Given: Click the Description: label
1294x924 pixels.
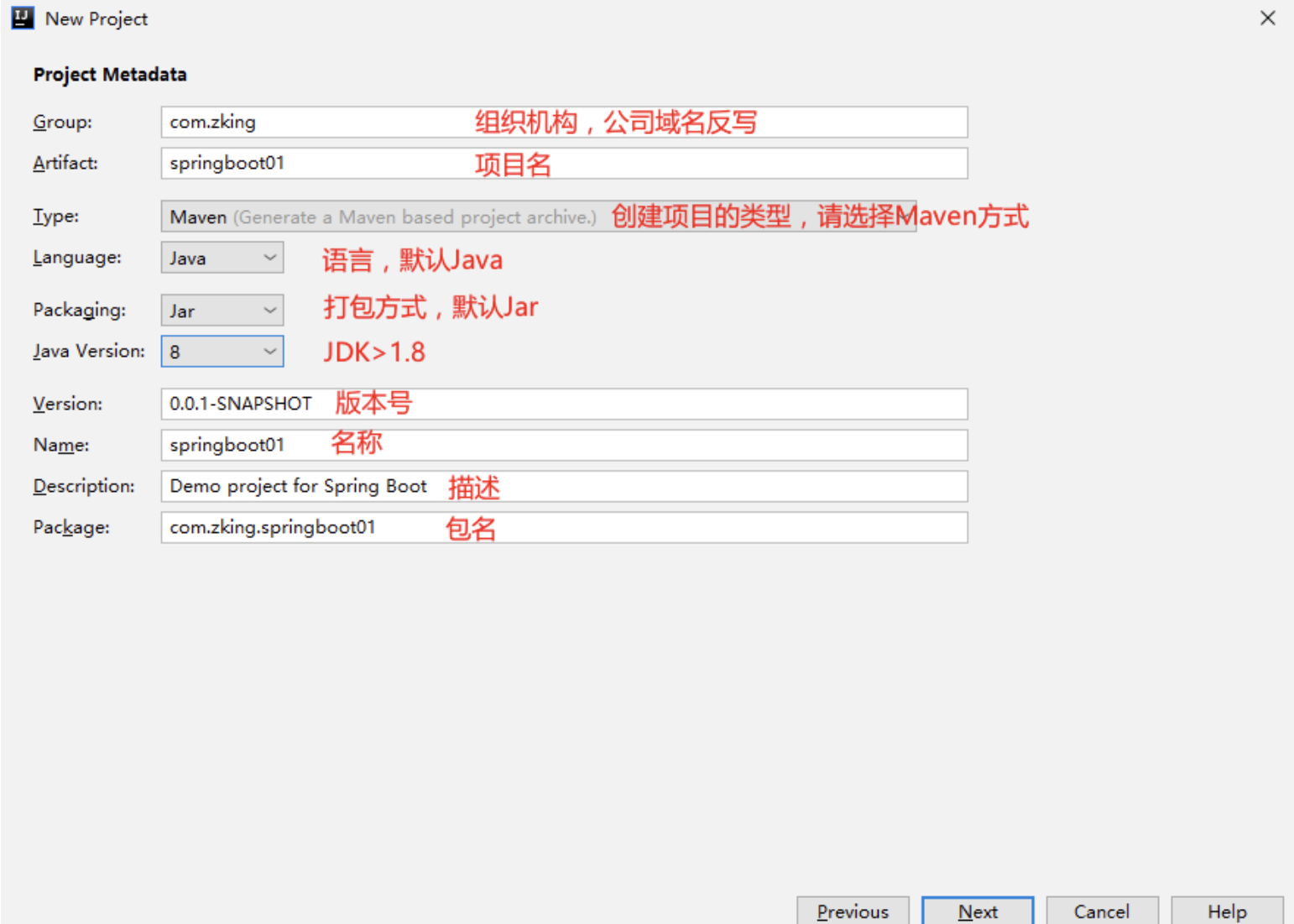Looking at the screenshot, I should click(84, 486).
